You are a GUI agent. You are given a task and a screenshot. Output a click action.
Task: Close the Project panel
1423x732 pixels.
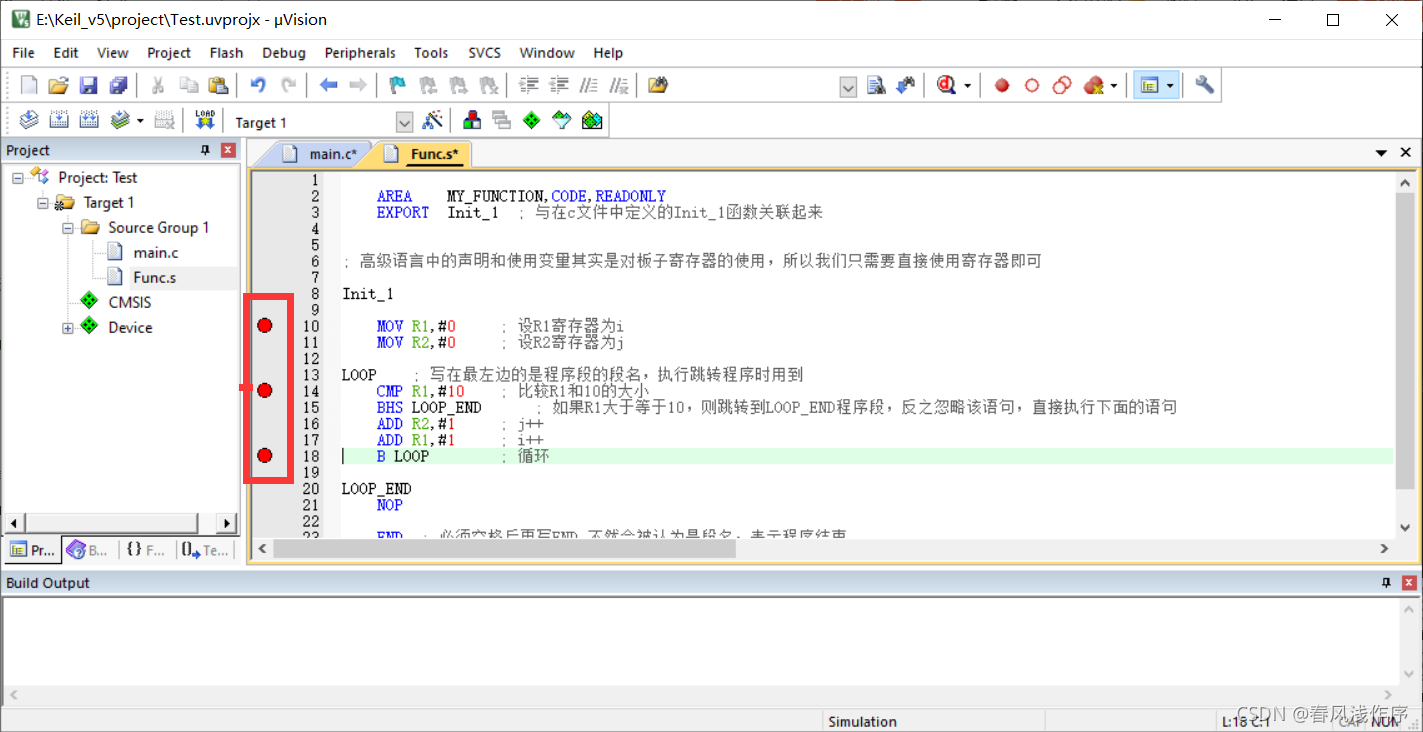coord(228,150)
